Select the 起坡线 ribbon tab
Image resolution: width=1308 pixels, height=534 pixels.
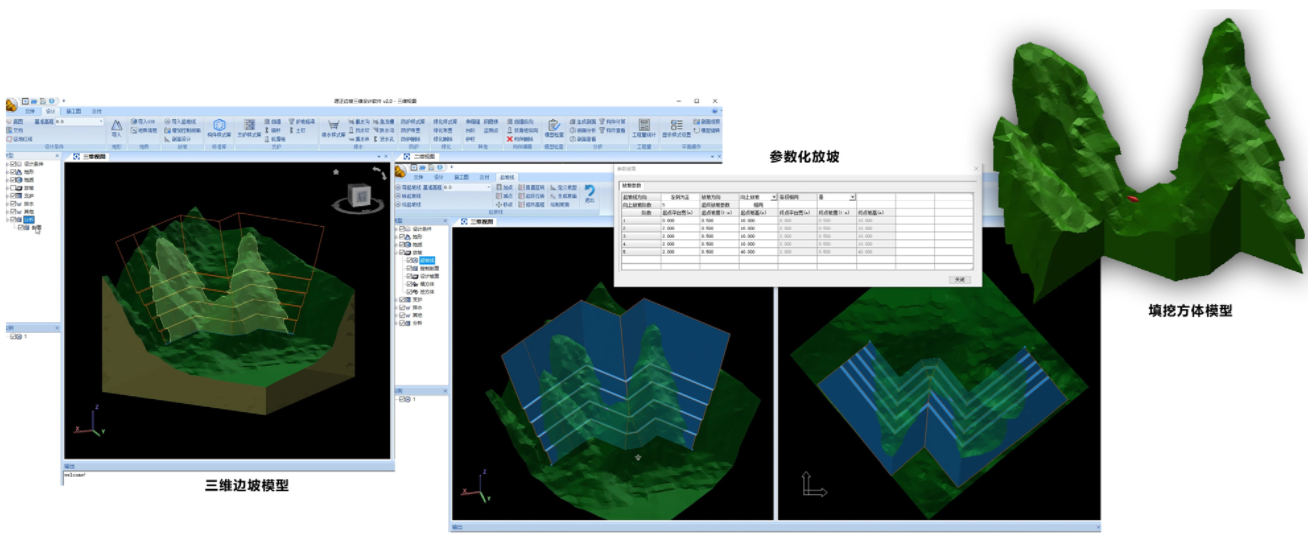[x=507, y=177]
